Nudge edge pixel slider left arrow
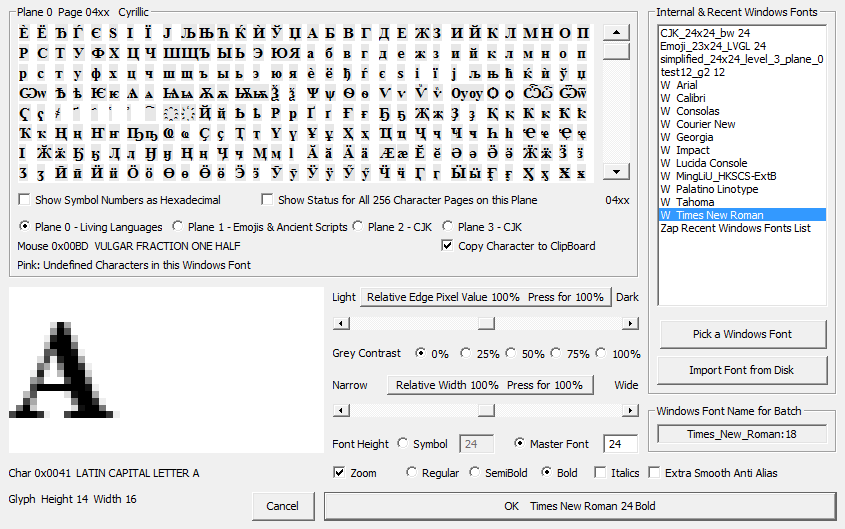The width and height of the screenshot is (845, 529). pos(341,323)
